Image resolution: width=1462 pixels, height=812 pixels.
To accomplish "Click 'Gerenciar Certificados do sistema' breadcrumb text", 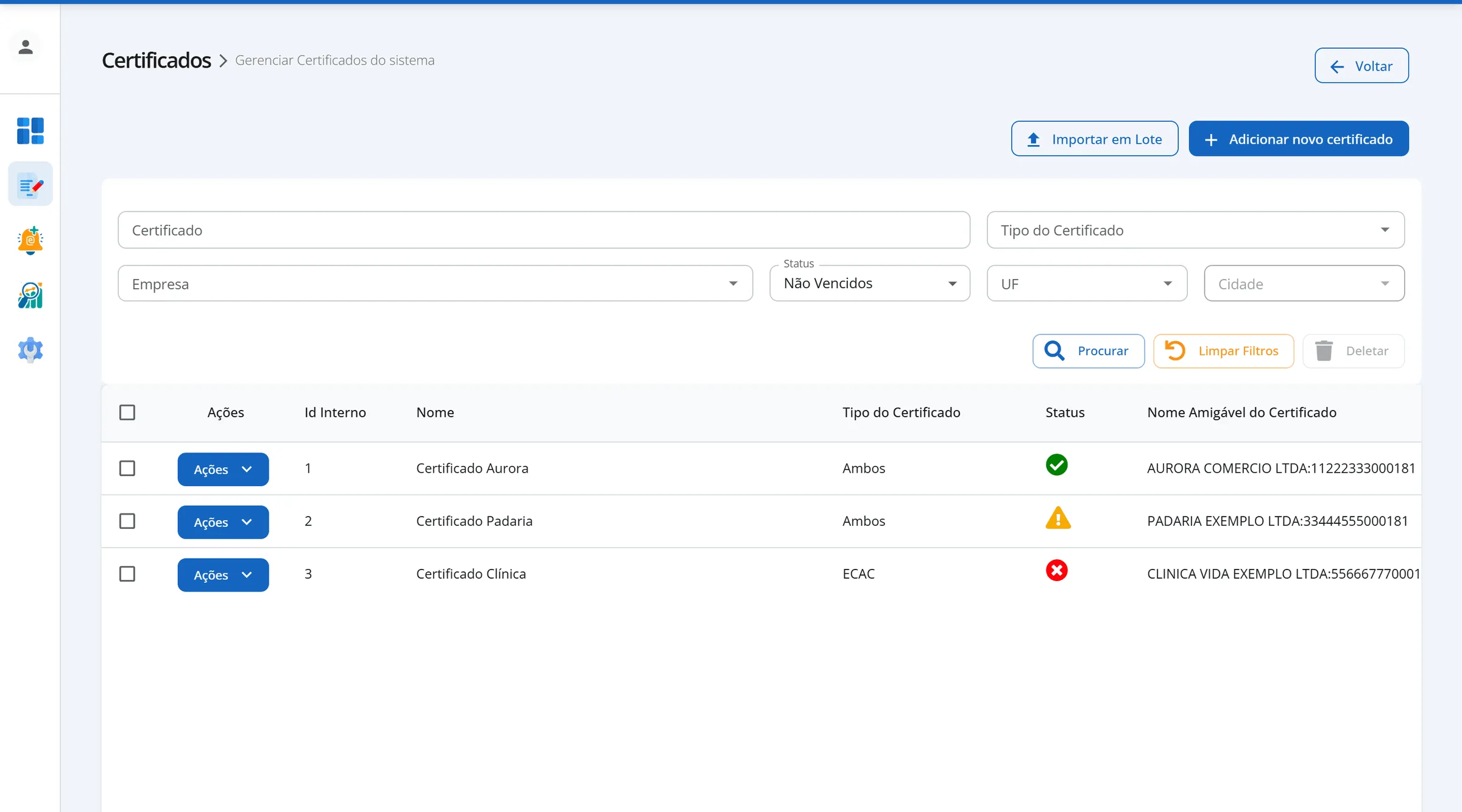I will pyautogui.click(x=334, y=60).
